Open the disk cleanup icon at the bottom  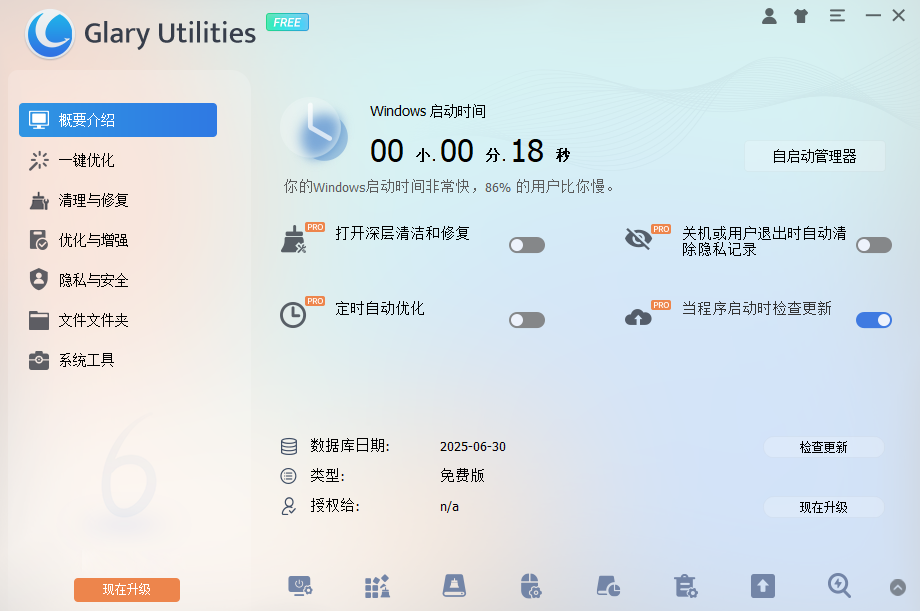pos(454,587)
